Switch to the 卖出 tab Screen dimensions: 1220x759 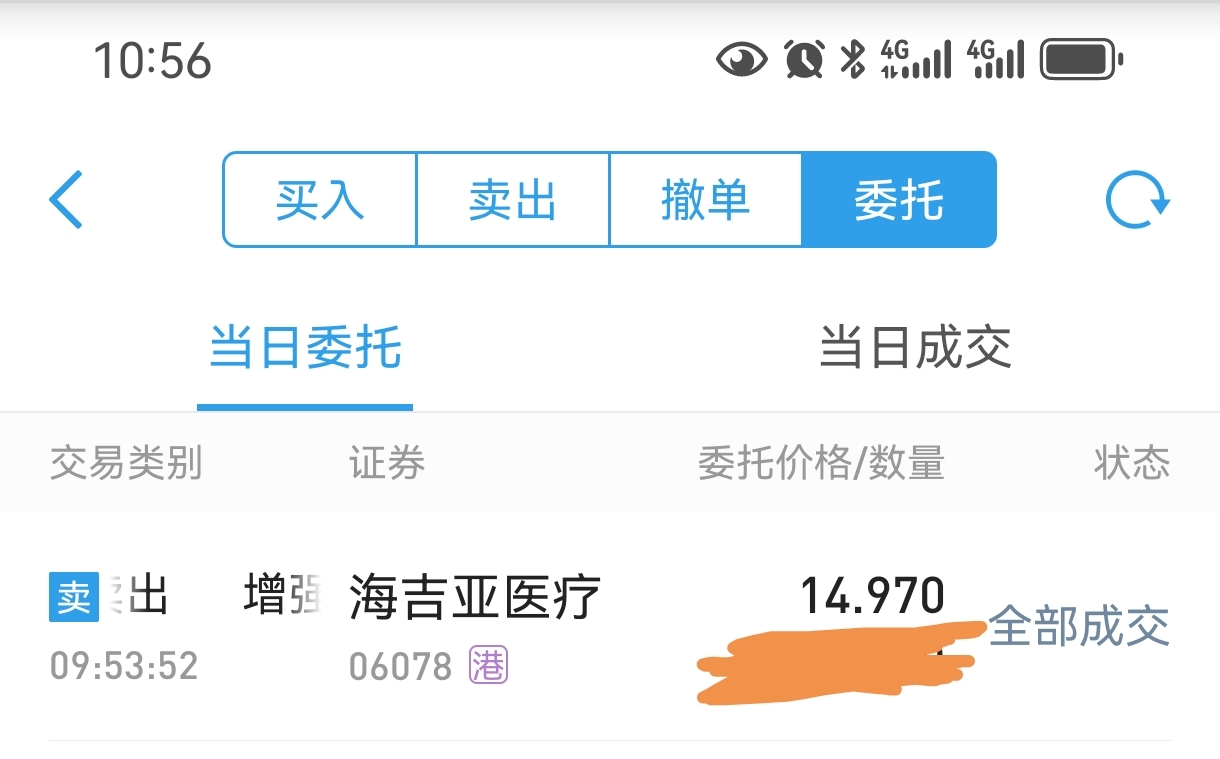pyautogui.click(x=513, y=199)
